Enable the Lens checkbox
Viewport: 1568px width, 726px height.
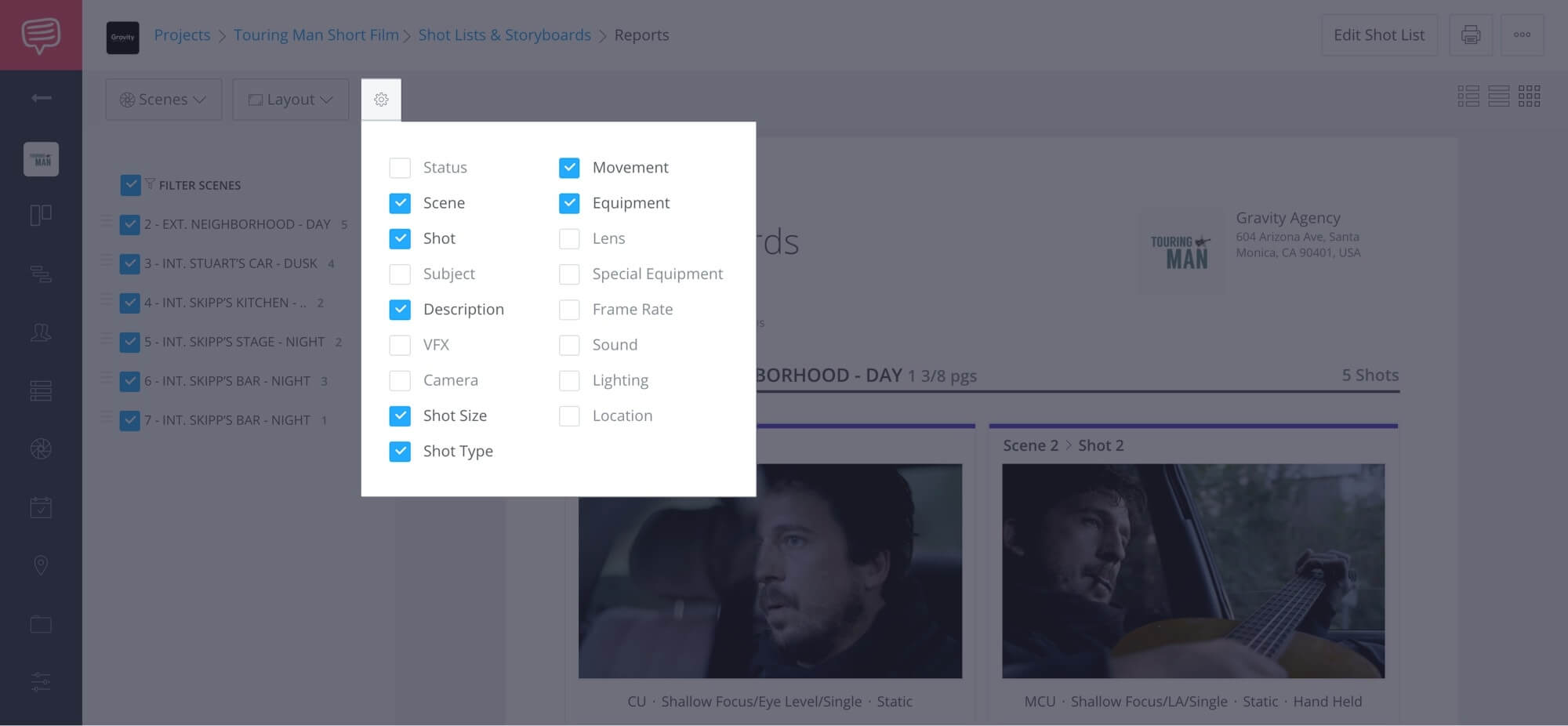coord(569,238)
